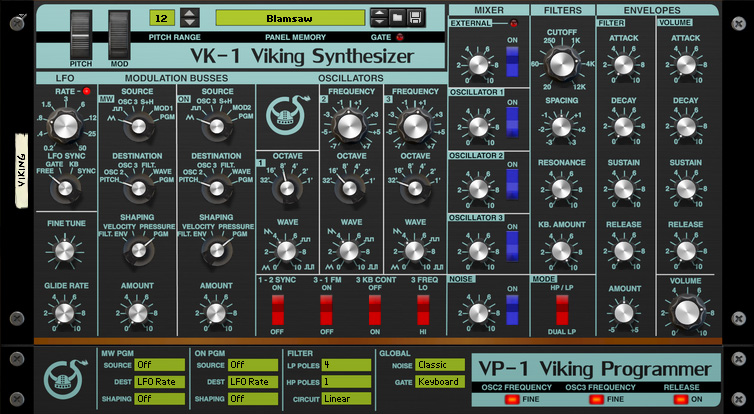Click the Blamsaw patch name display
Image resolution: width=754 pixels, height=414 pixels.
[290, 18]
